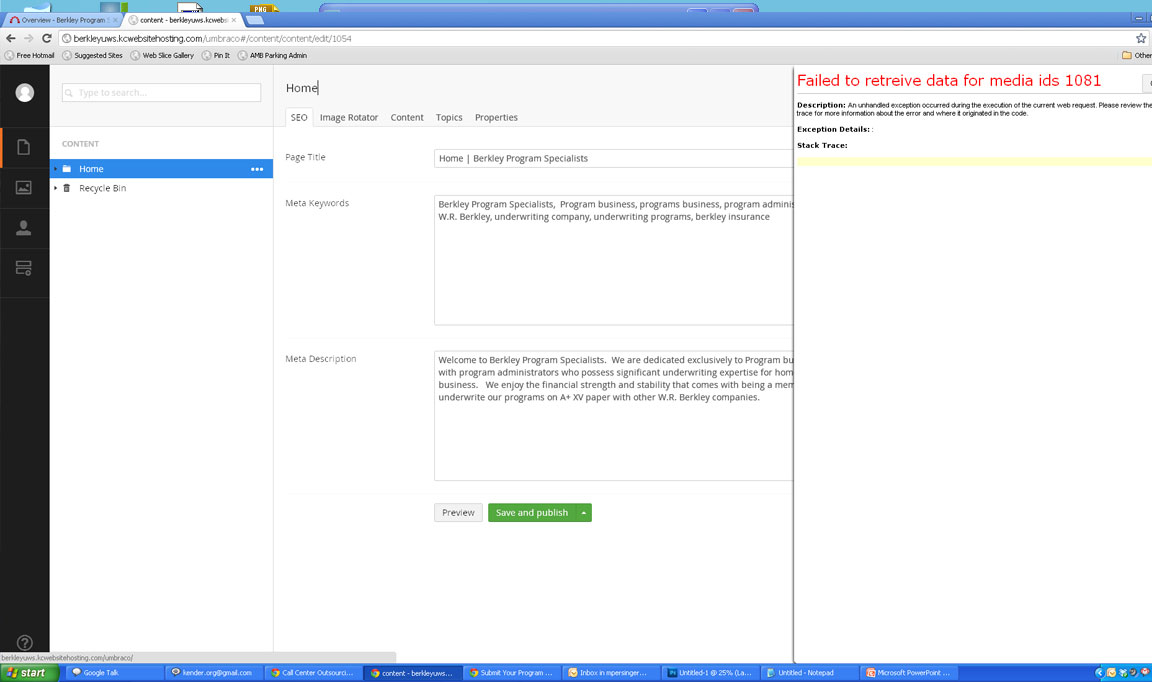Open the new tab button
This screenshot has height=682, width=1152.
pyautogui.click(x=254, y=20)
